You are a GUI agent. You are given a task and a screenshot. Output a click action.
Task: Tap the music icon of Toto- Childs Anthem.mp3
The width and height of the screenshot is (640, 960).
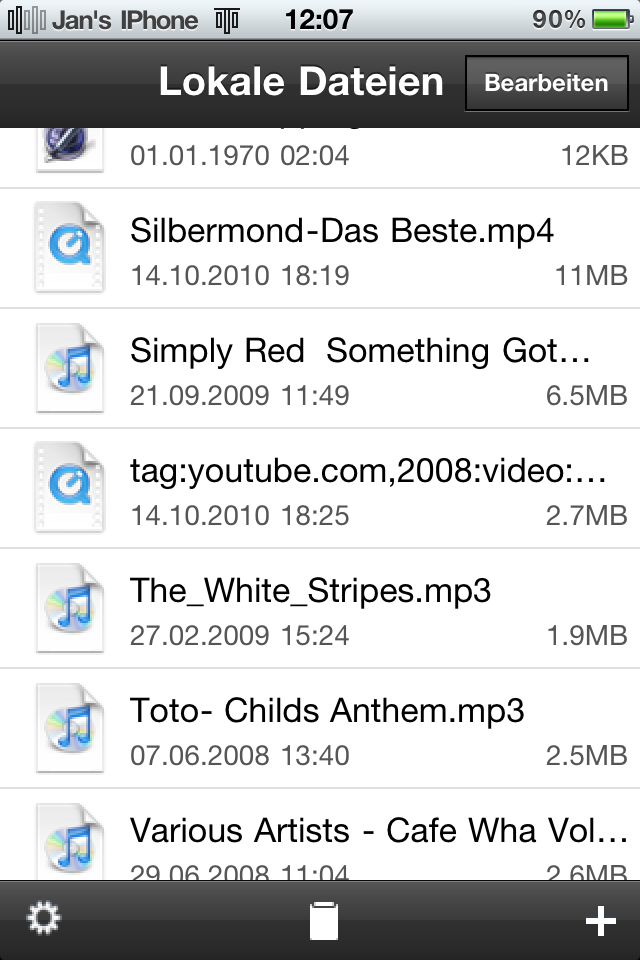(69, 727)
